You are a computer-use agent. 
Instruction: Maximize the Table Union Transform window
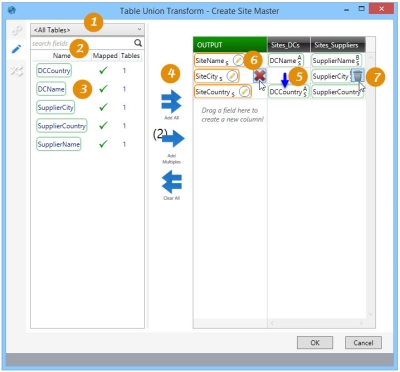point(361,9)
